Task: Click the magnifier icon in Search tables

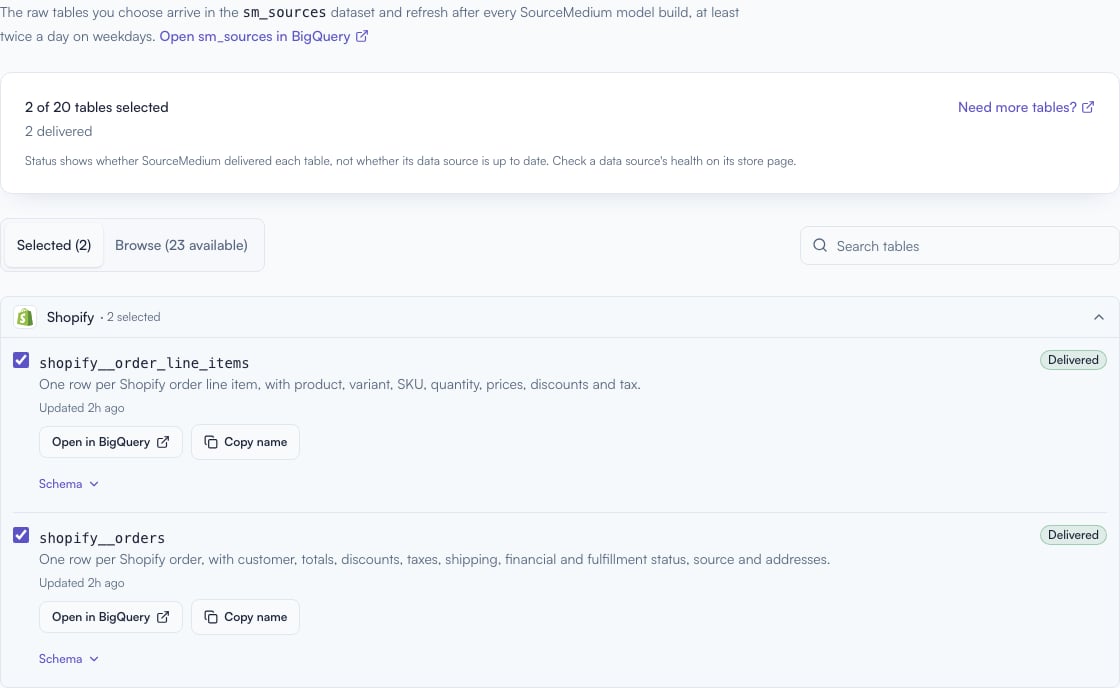Action: tap(820, 246)
